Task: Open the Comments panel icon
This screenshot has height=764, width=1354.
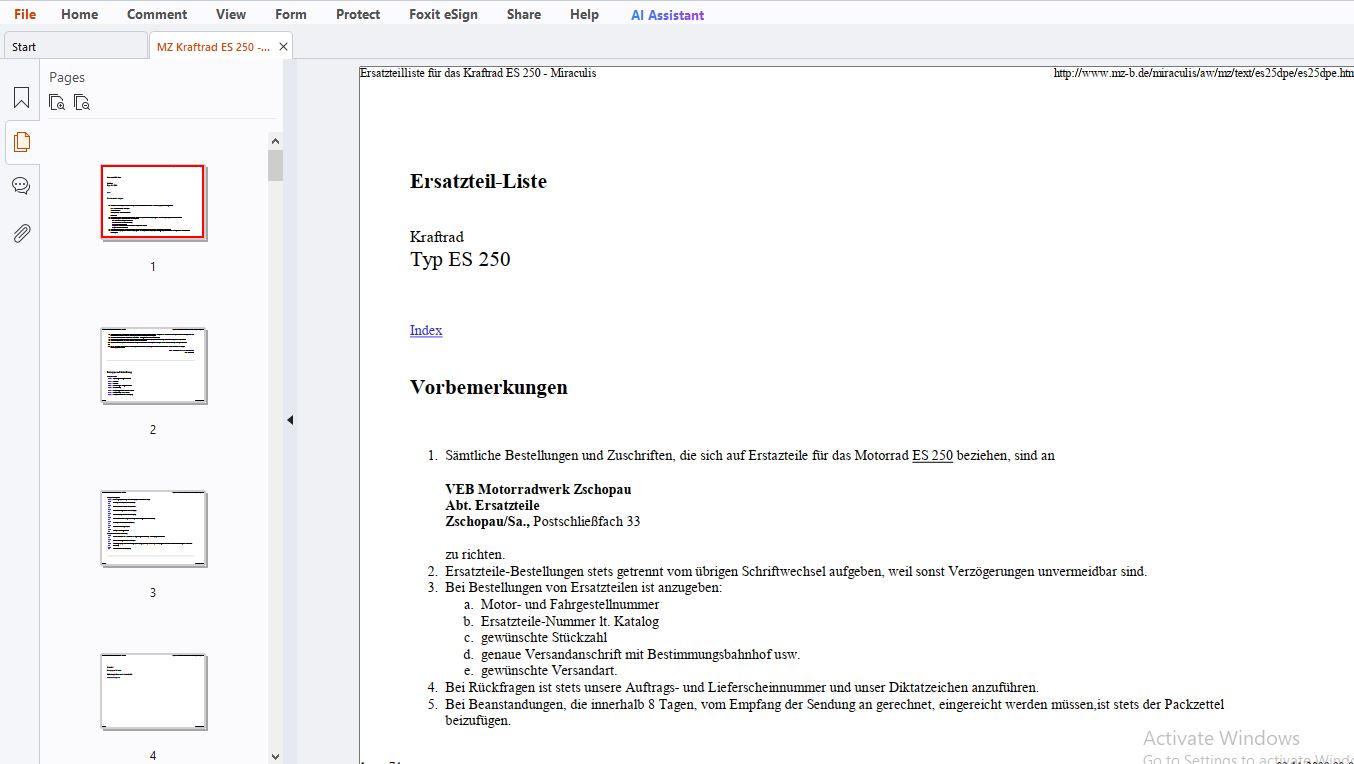Action: (x=21, y=186)
